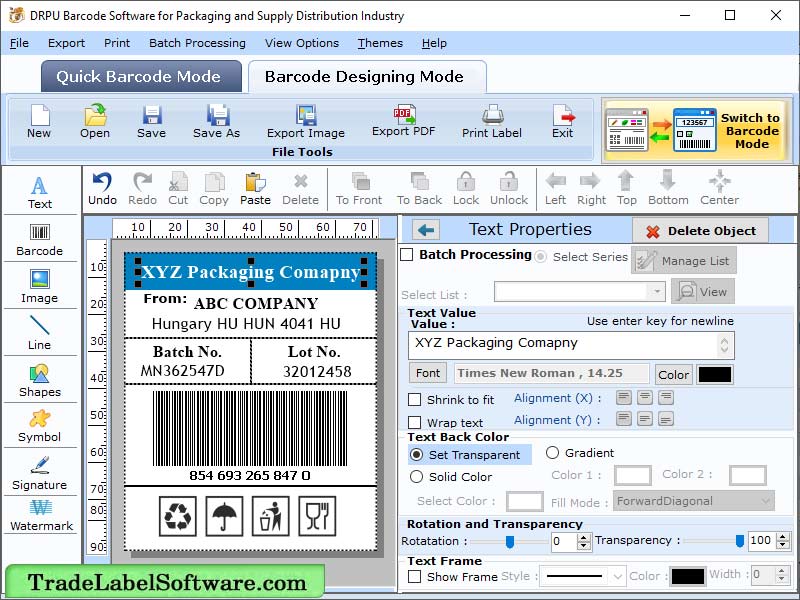The height and width of the screenshot is (600, 800).
Task: Click the Delete Object button
Action: [x=698, y=230]
